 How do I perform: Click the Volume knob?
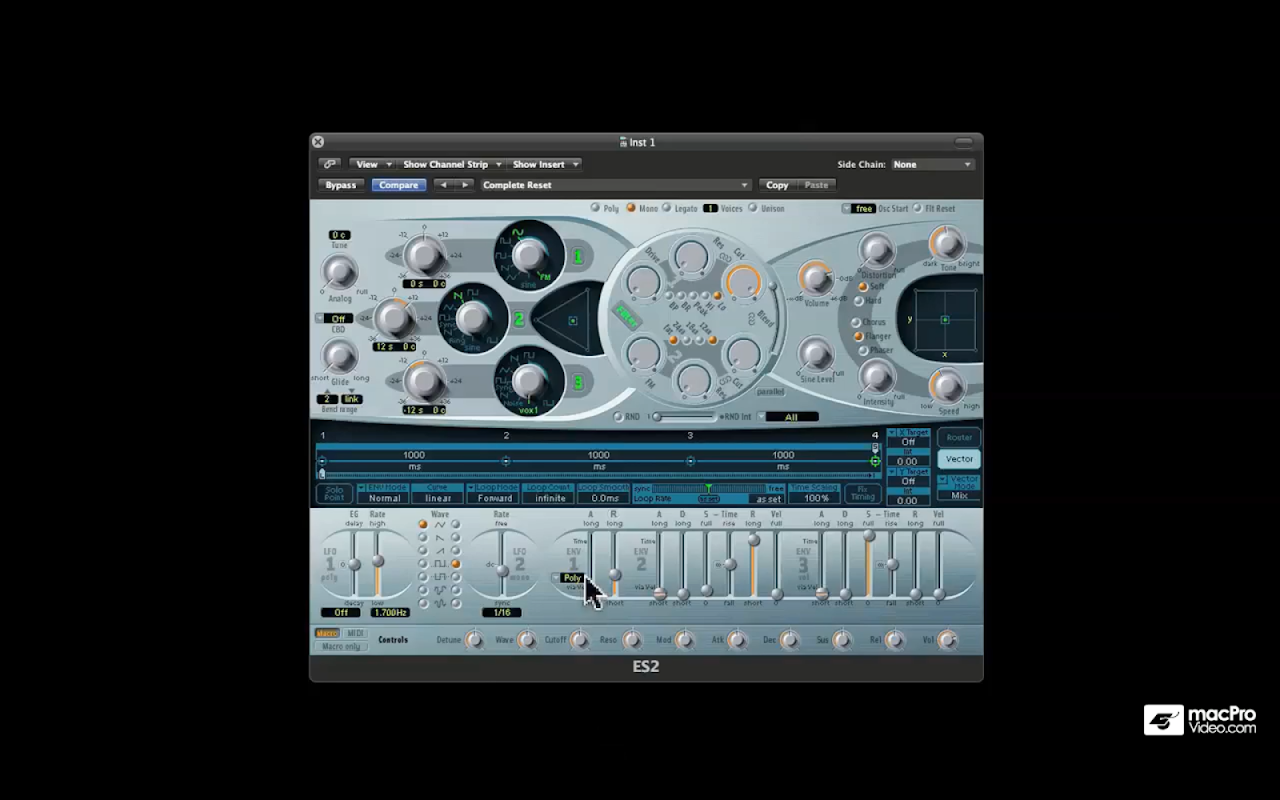(x=816, y=278)
